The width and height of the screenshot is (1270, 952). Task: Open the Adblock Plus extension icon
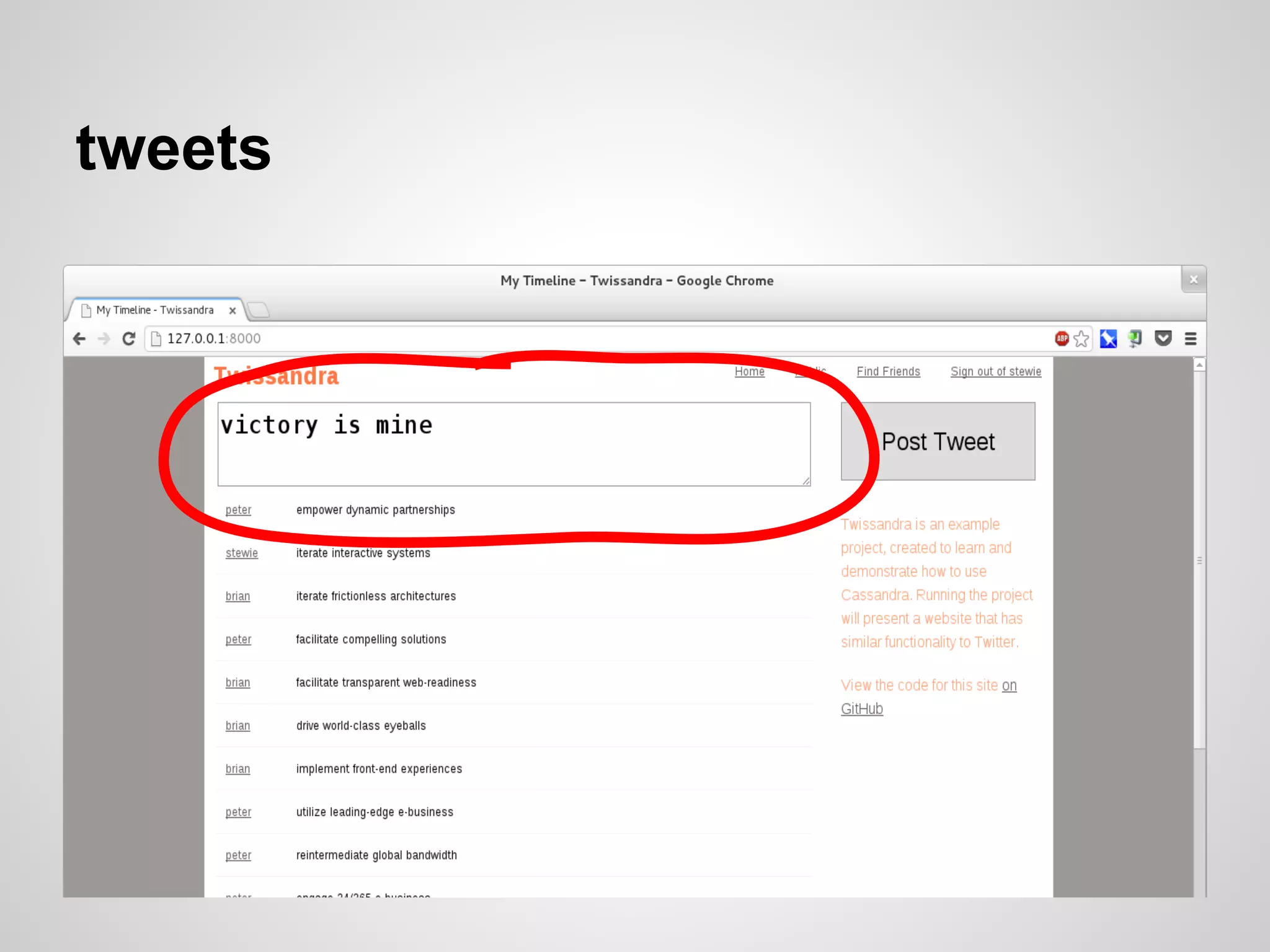click(x=1062, y=338)
